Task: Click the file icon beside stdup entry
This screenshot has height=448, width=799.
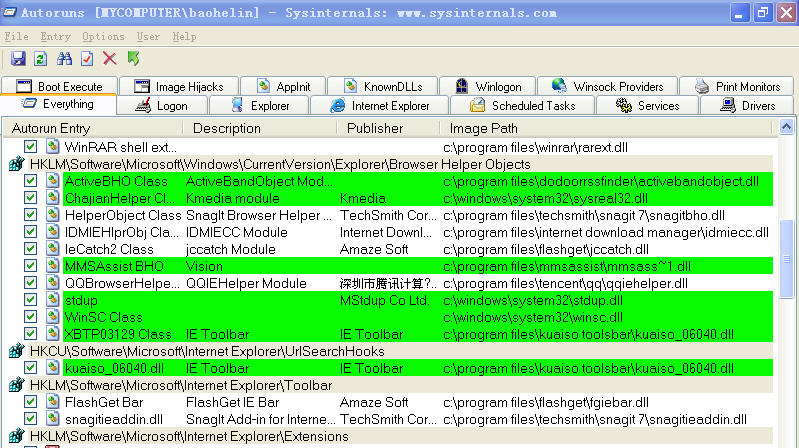Action: 52,300
